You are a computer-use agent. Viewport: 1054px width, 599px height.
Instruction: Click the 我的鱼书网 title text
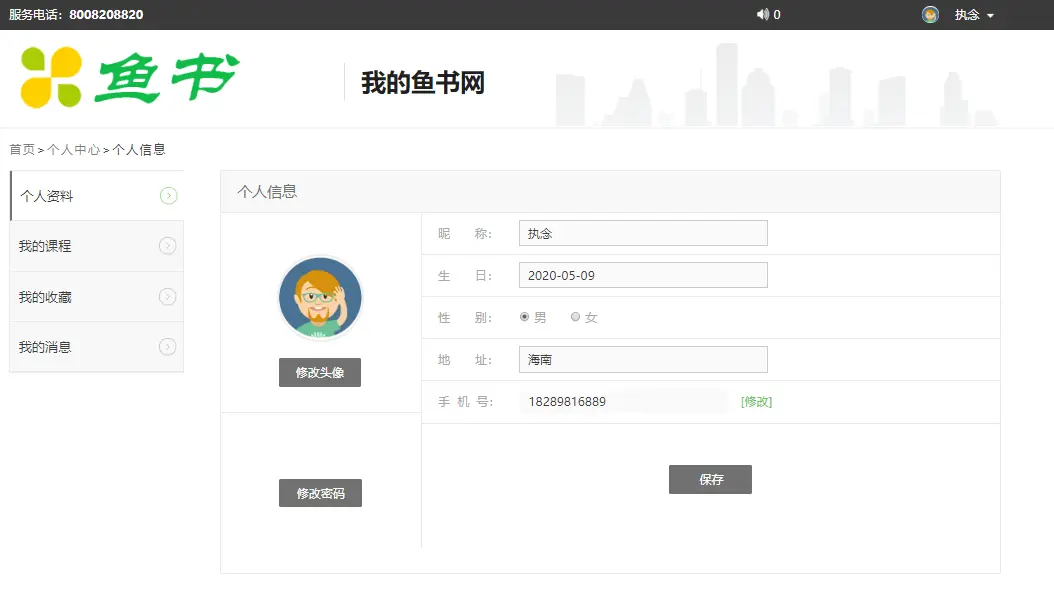[423, 83]
